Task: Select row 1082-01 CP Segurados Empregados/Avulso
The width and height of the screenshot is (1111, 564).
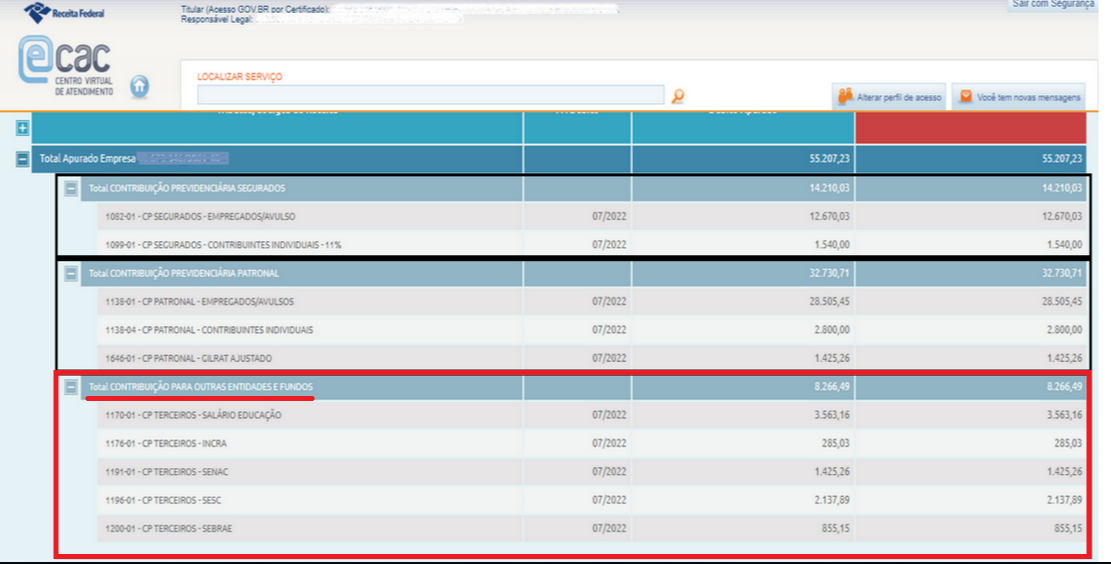Action: pyautogui.click(x=592, y=216)
